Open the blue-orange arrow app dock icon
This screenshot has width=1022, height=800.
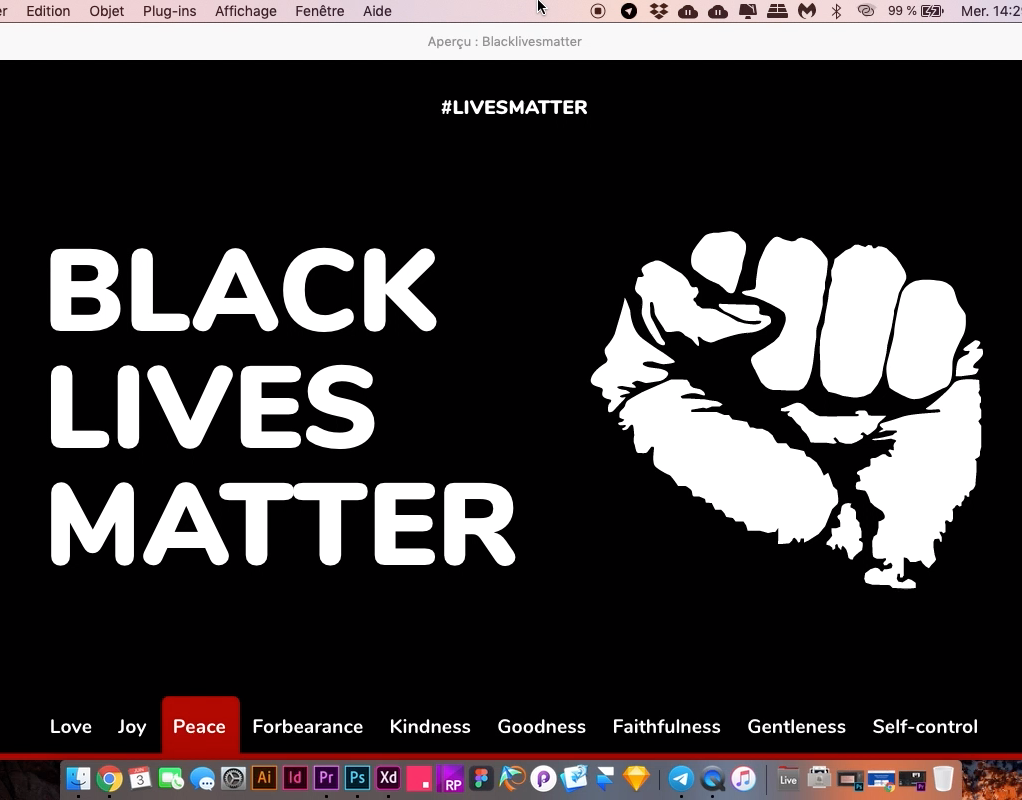(x=512, y=778)
